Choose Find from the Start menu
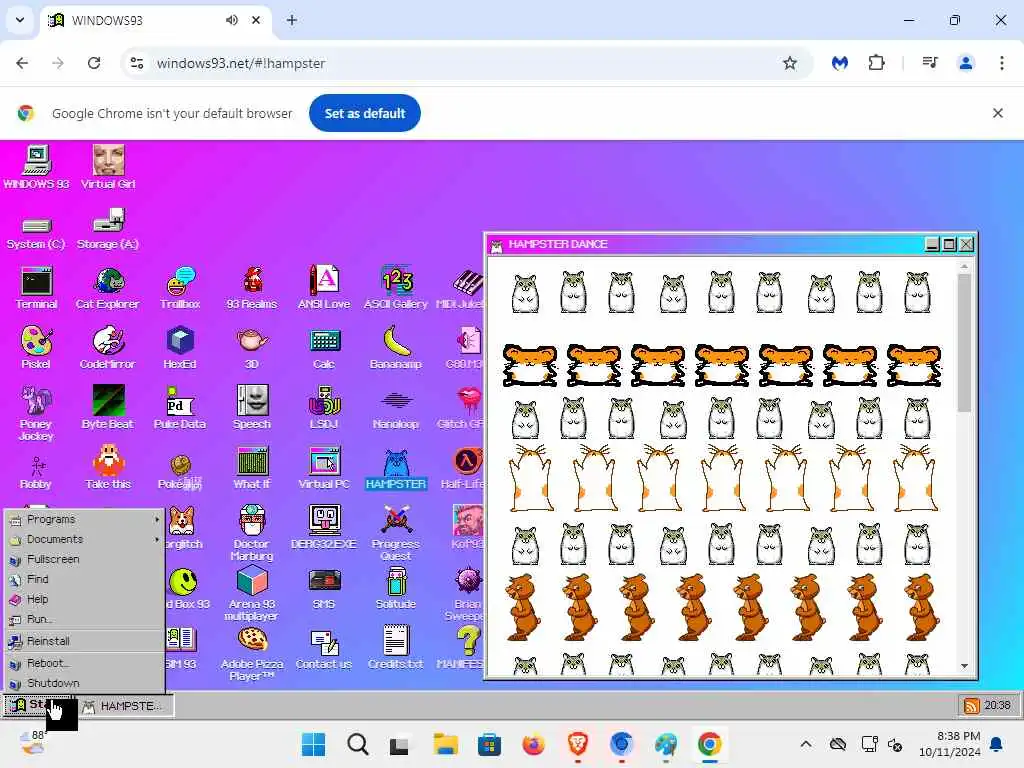The image size is (1024, 768). [x=84, y=579]
